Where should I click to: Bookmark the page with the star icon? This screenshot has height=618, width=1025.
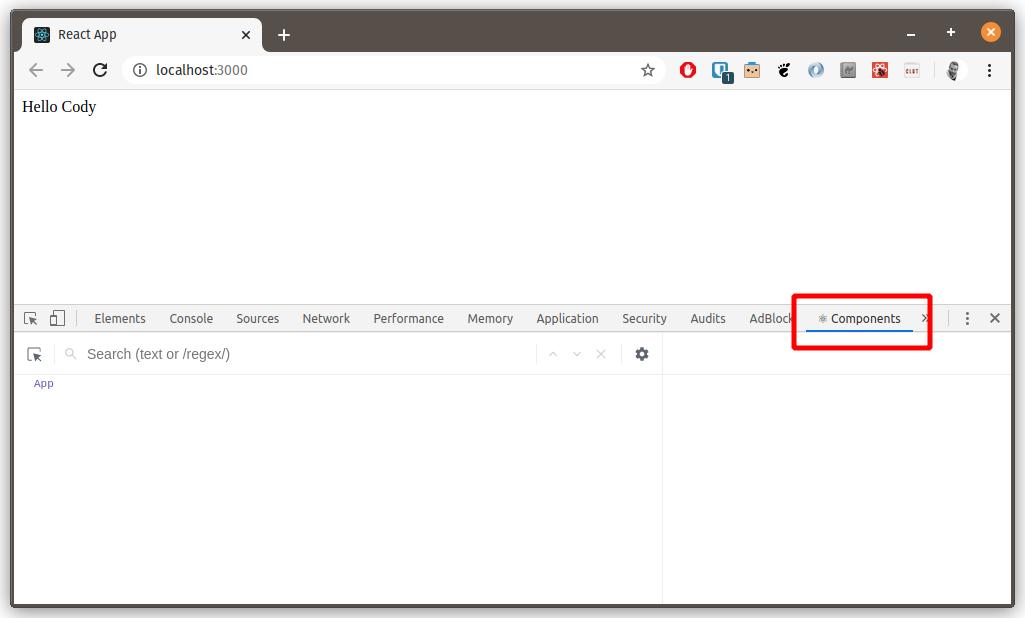648,70
